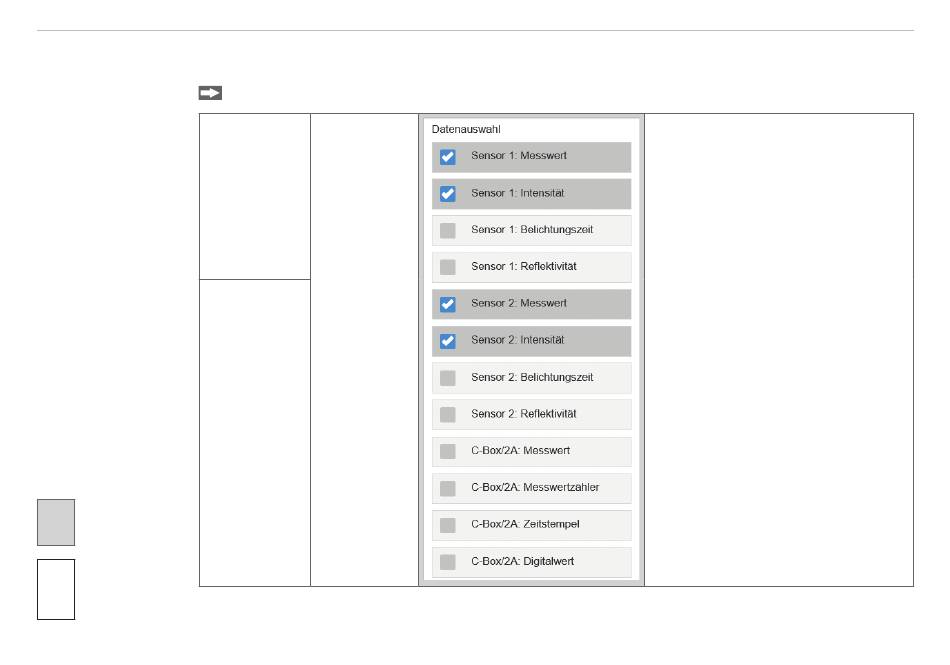Enable Sensor 1: Belichtungszeit checkbox
950x665 pixels.
448,230
